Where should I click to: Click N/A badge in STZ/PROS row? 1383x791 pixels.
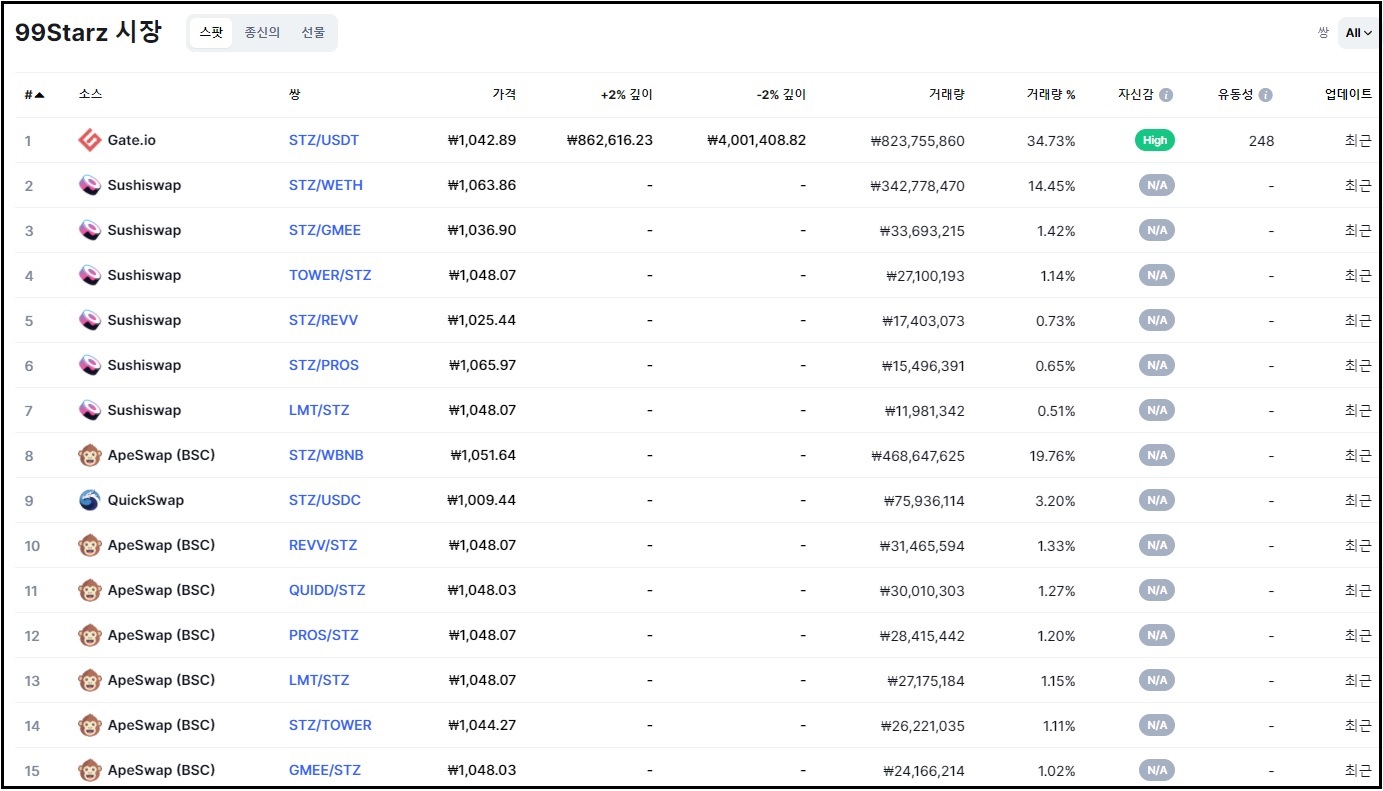(1157, 365)
